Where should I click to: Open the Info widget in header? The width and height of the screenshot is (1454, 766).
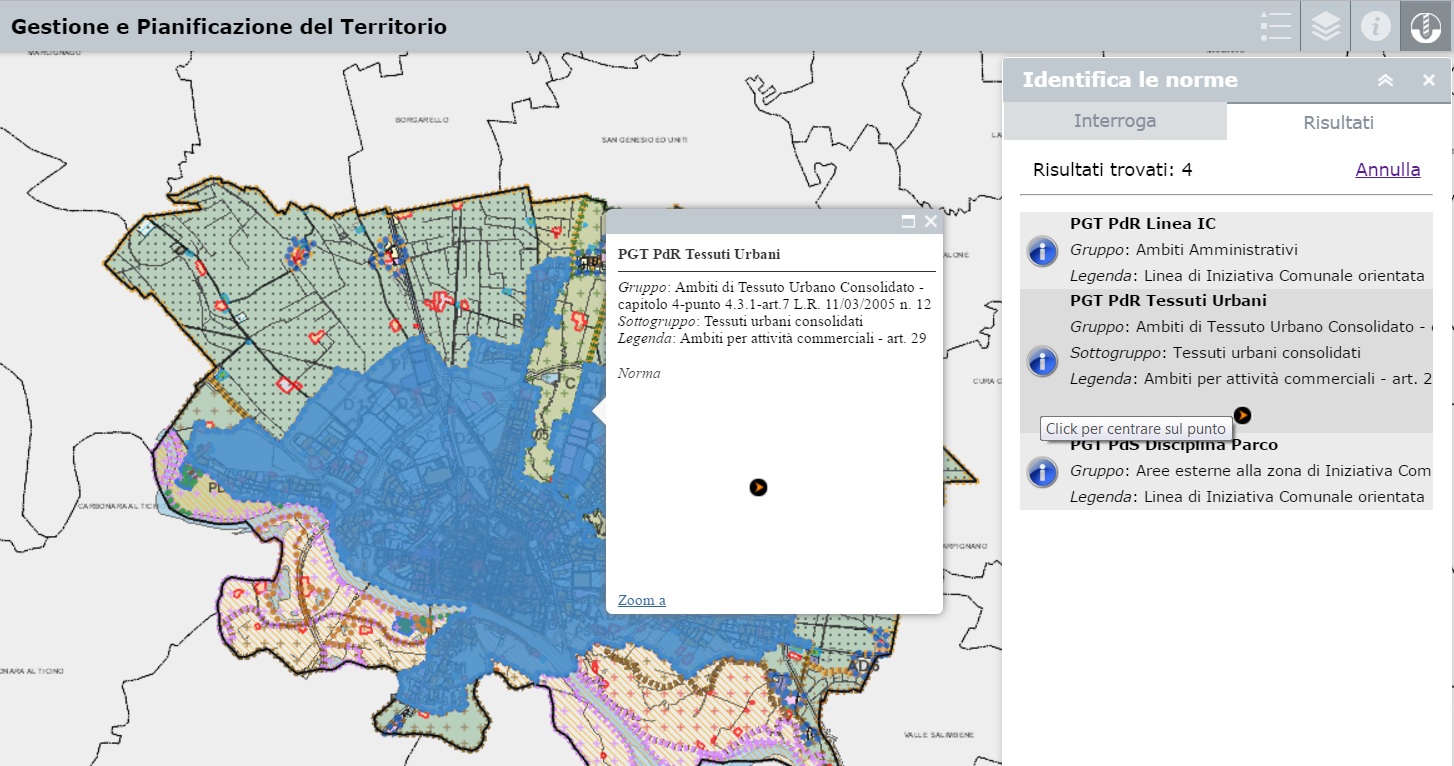1375,26
